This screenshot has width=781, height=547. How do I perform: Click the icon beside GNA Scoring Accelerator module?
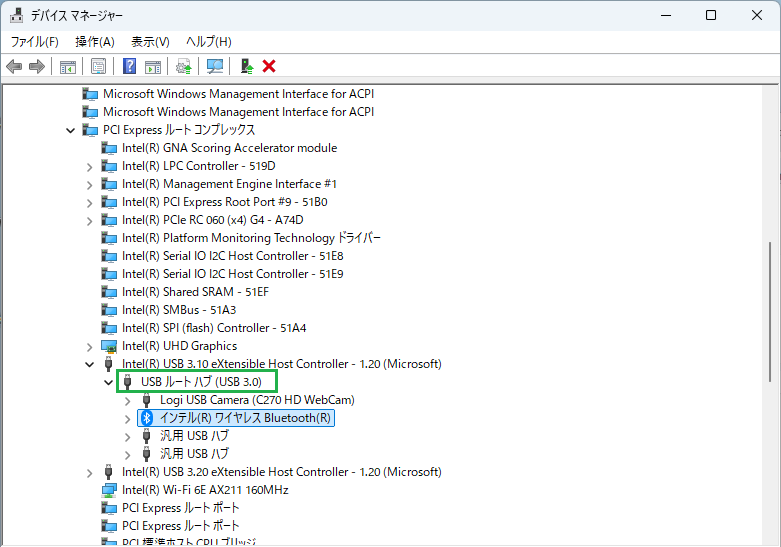[109, 148]
